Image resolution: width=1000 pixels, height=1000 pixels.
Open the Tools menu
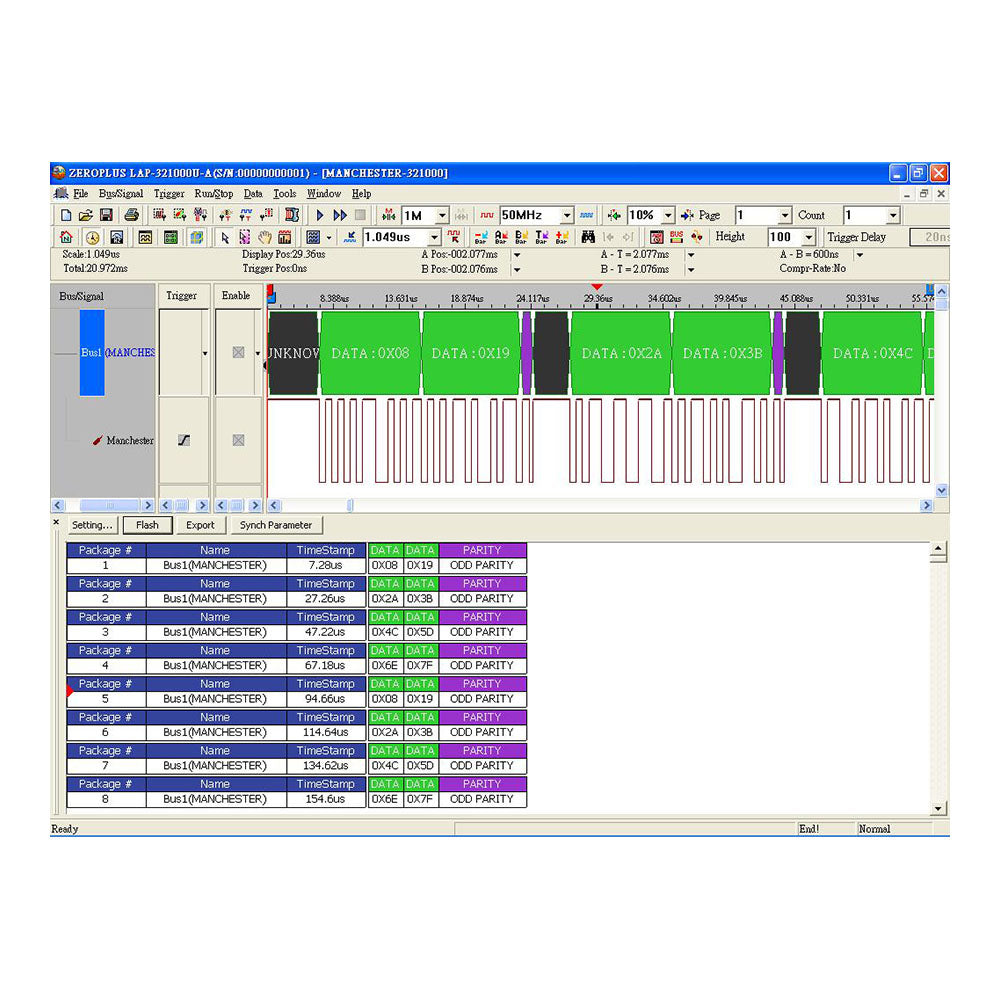click(x=284, y=194)
